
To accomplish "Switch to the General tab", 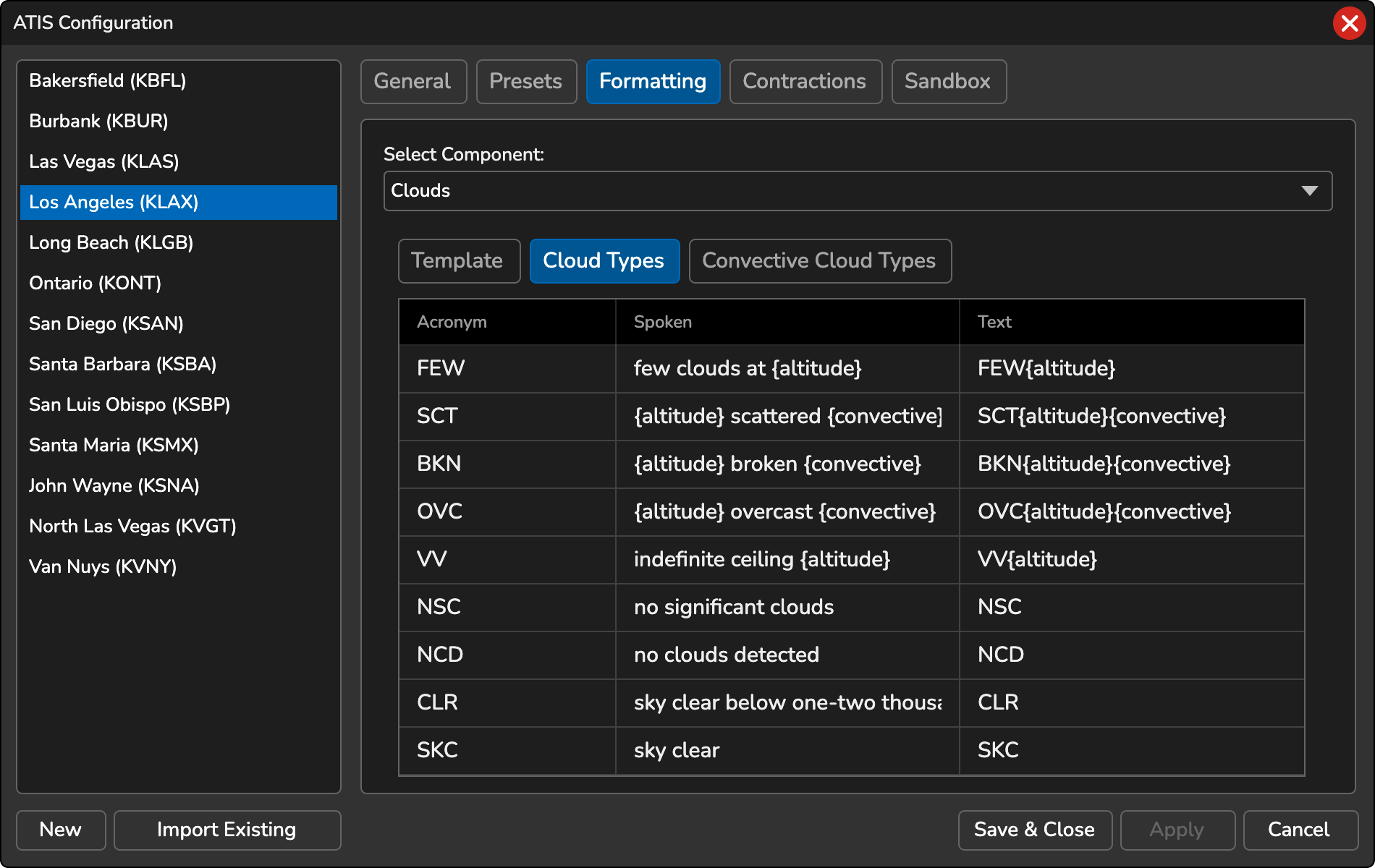I will (413, 82).
